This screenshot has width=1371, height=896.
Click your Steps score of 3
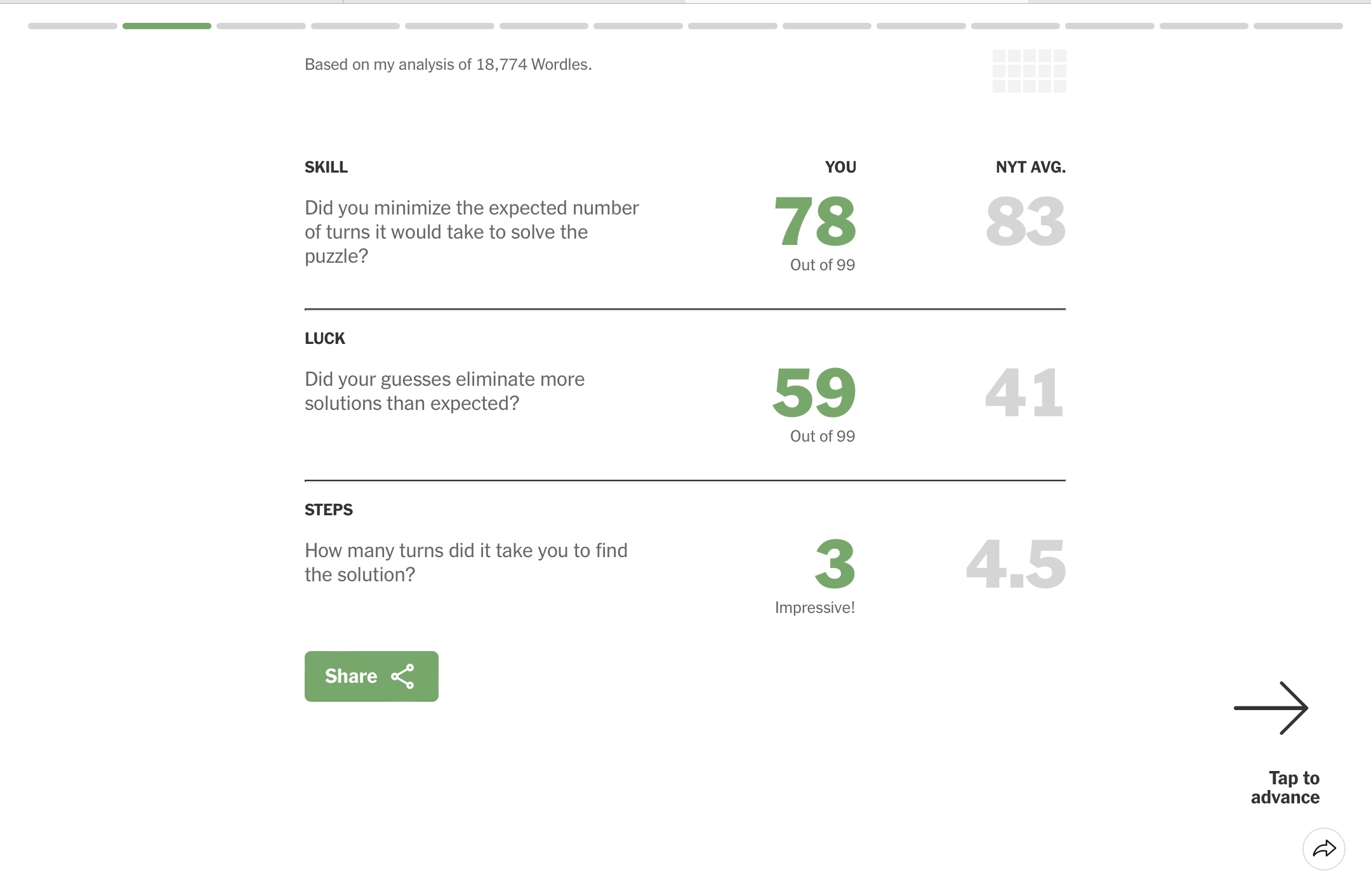pos(835,564)
